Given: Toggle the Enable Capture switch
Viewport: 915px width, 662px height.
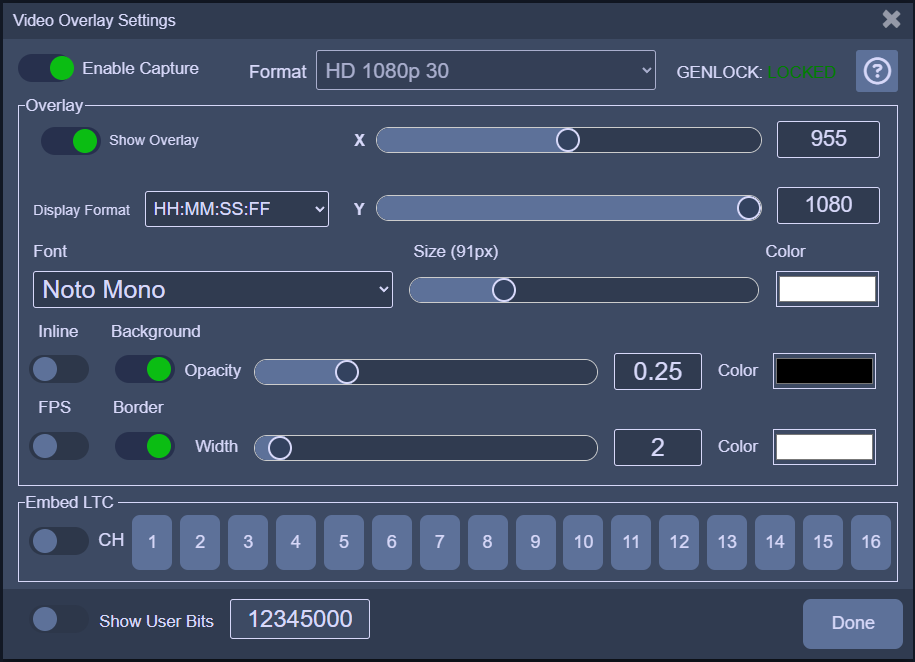Looking at the screenshot, I should tap(47, 68).
